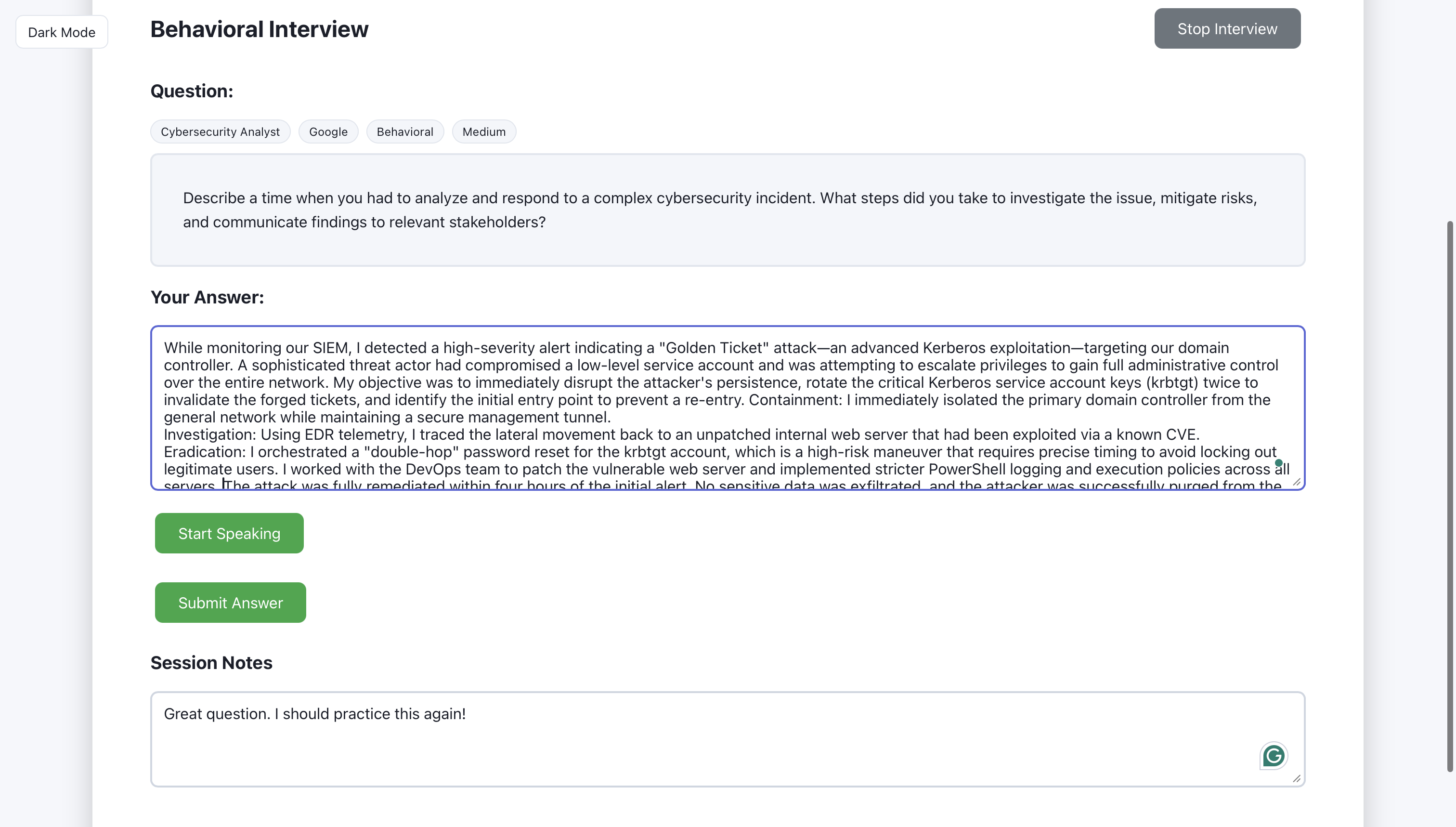Click the interview question text box

tap(727, 210)
